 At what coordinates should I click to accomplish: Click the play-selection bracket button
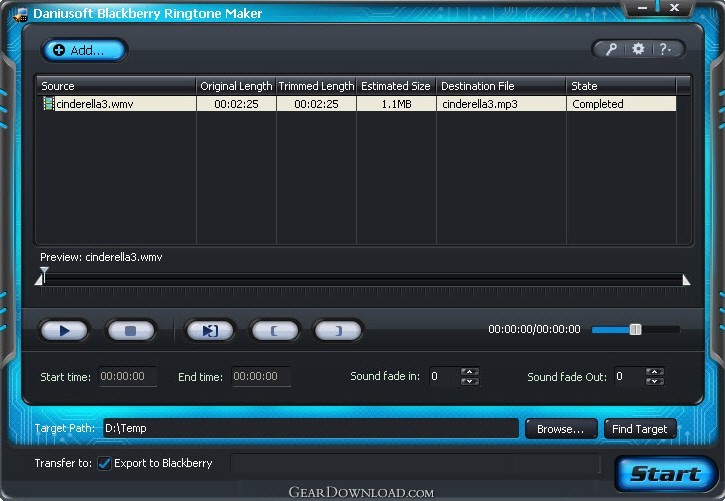210,330
